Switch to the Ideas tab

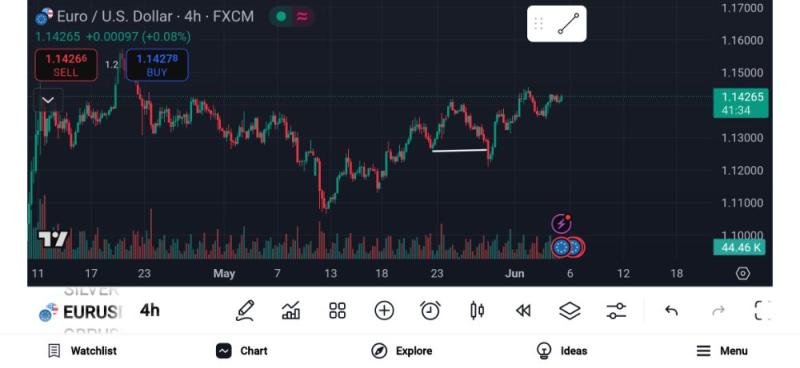click(x=562, y=351)
